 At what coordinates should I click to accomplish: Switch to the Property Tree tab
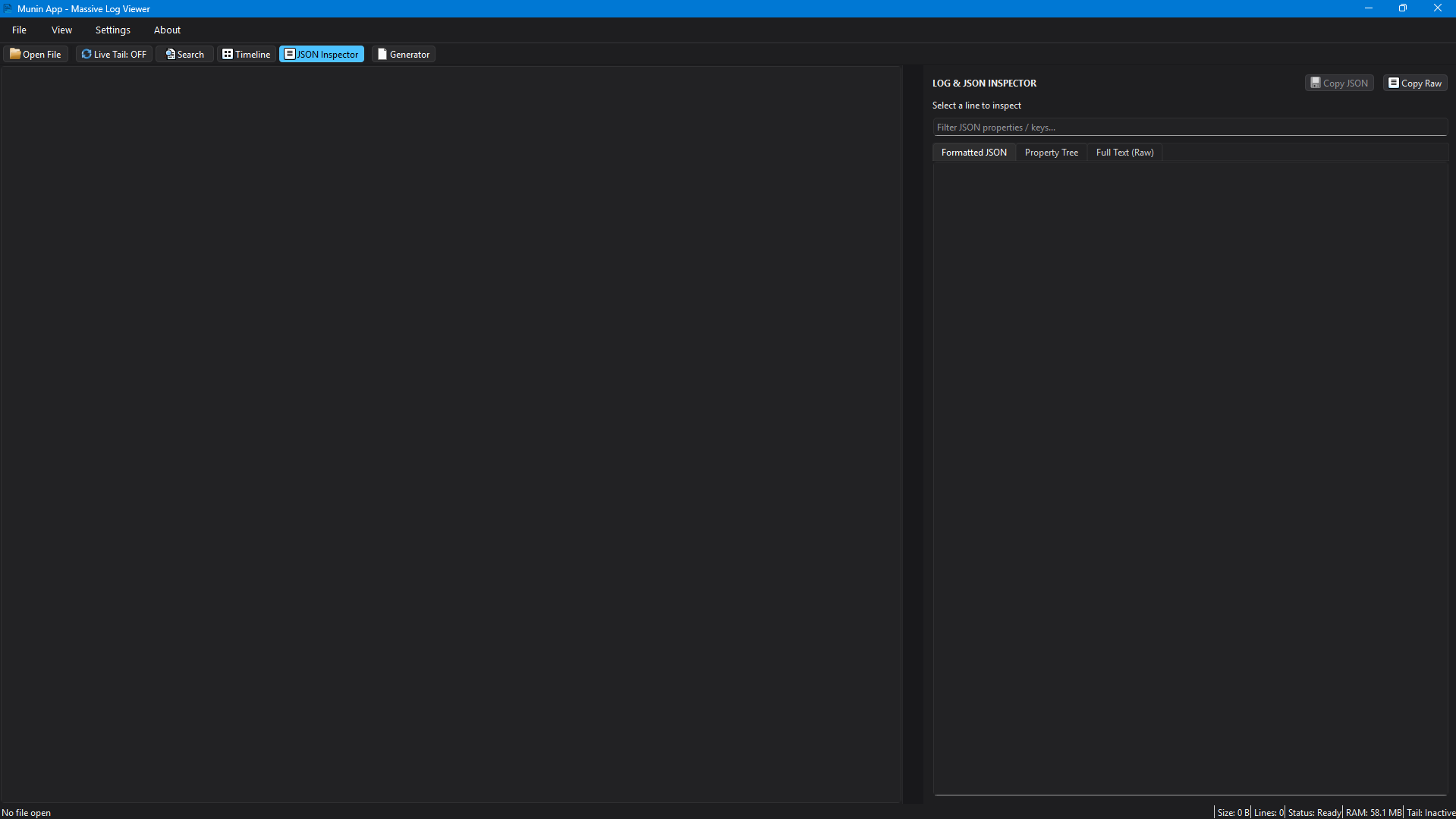[1051, 153]
